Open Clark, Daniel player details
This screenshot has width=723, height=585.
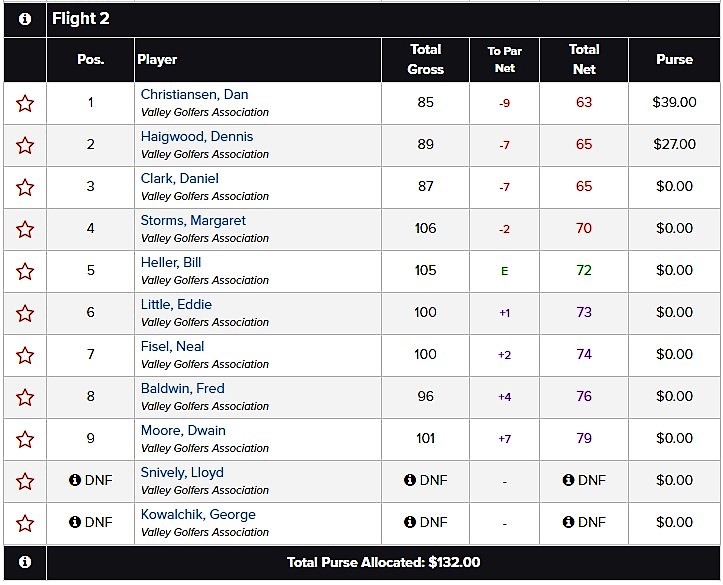[x=179, y=178]
